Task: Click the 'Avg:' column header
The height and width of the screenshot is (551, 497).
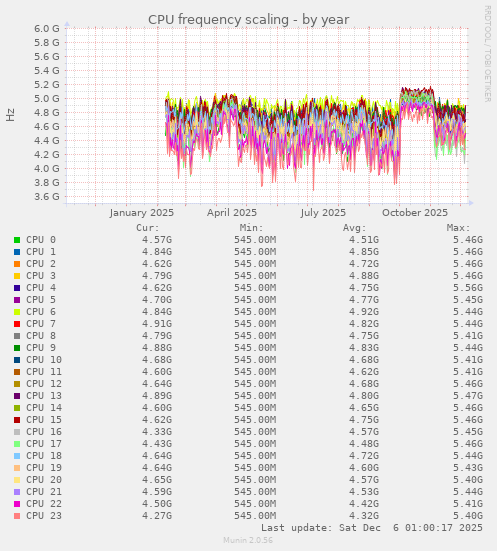Action: point(355,228)
